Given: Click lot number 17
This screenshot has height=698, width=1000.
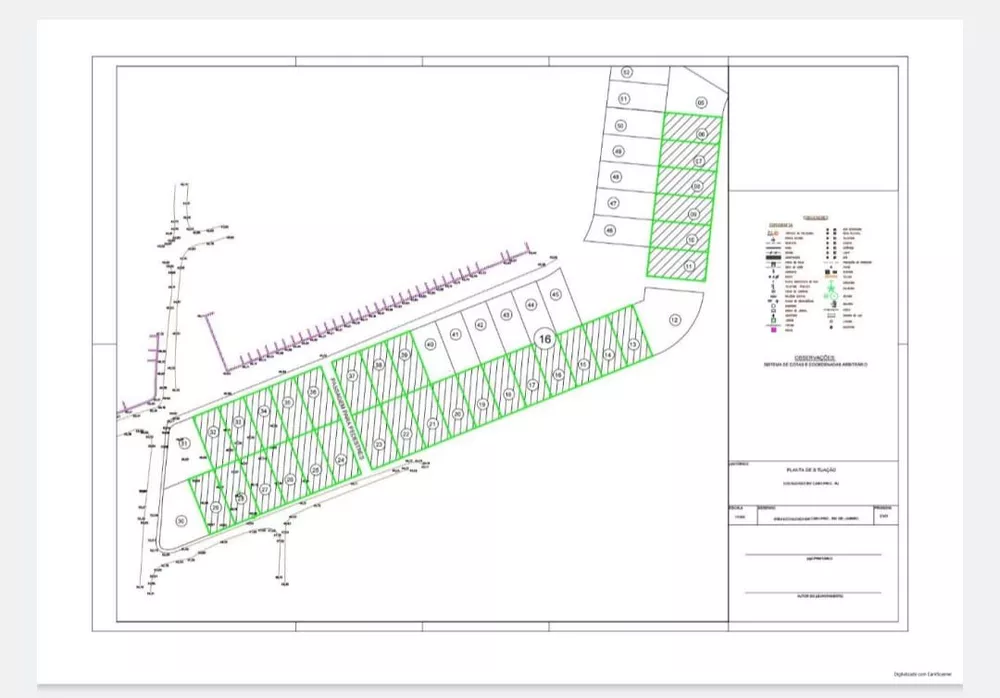Looking at the screenshot, I should tap(533, 385).
